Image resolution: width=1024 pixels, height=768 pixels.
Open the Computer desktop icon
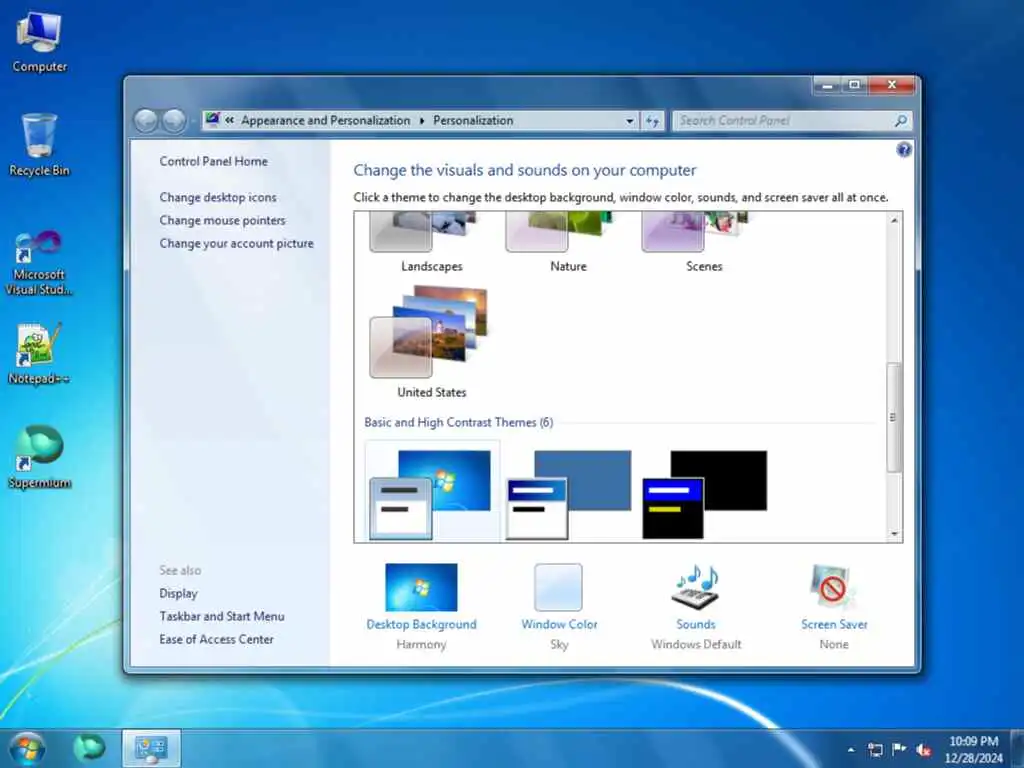pos(39,42)
